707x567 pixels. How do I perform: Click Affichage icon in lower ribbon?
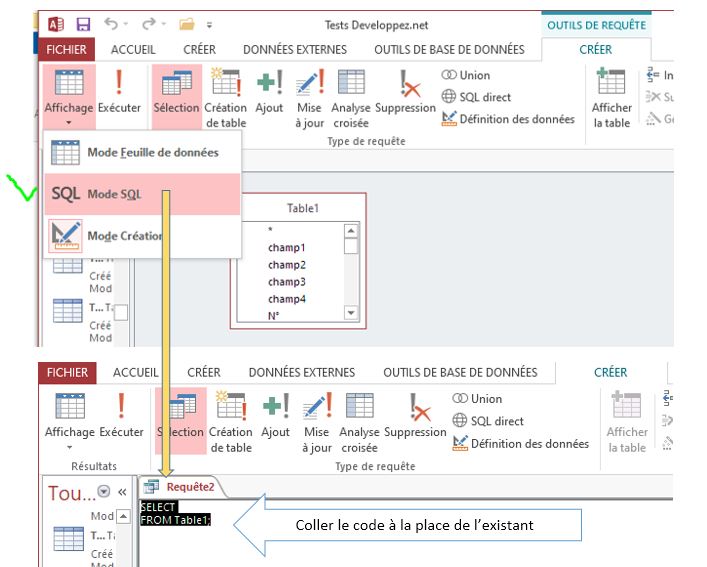[70, 406]
